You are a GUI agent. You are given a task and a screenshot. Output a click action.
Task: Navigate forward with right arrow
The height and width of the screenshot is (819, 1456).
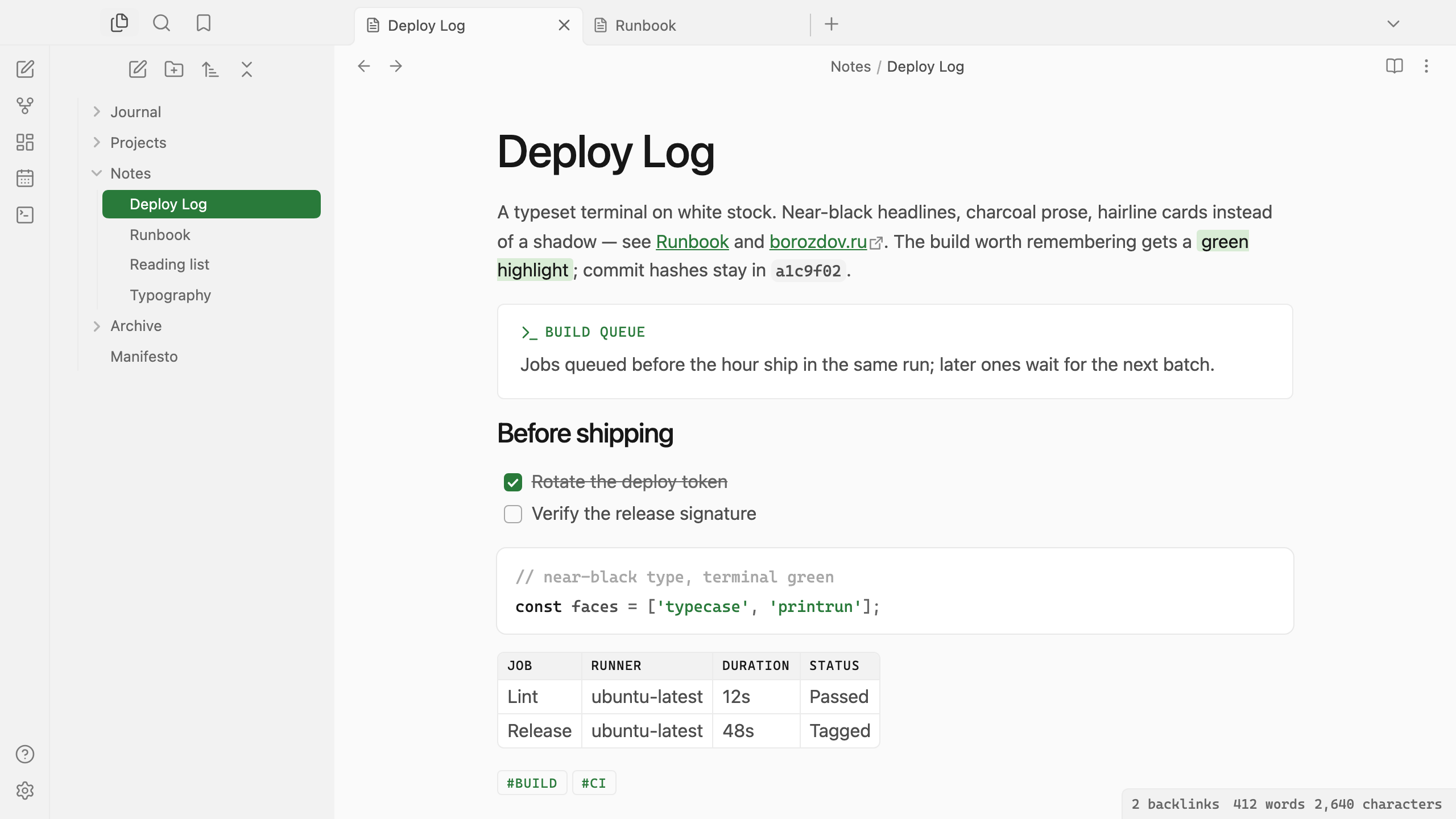(x=396, y=67)
